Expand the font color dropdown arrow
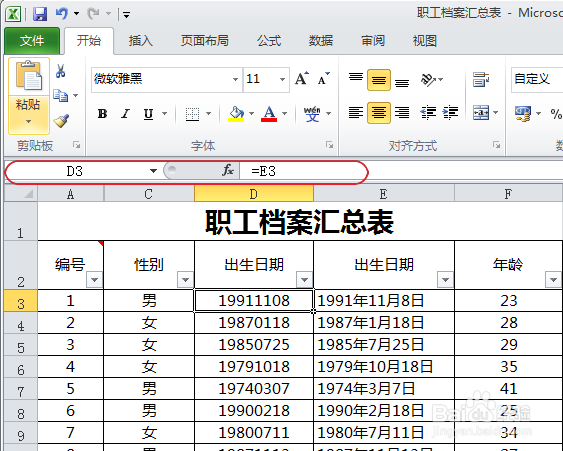This screenshot has width=563, height=451. (x=285, y=114)
